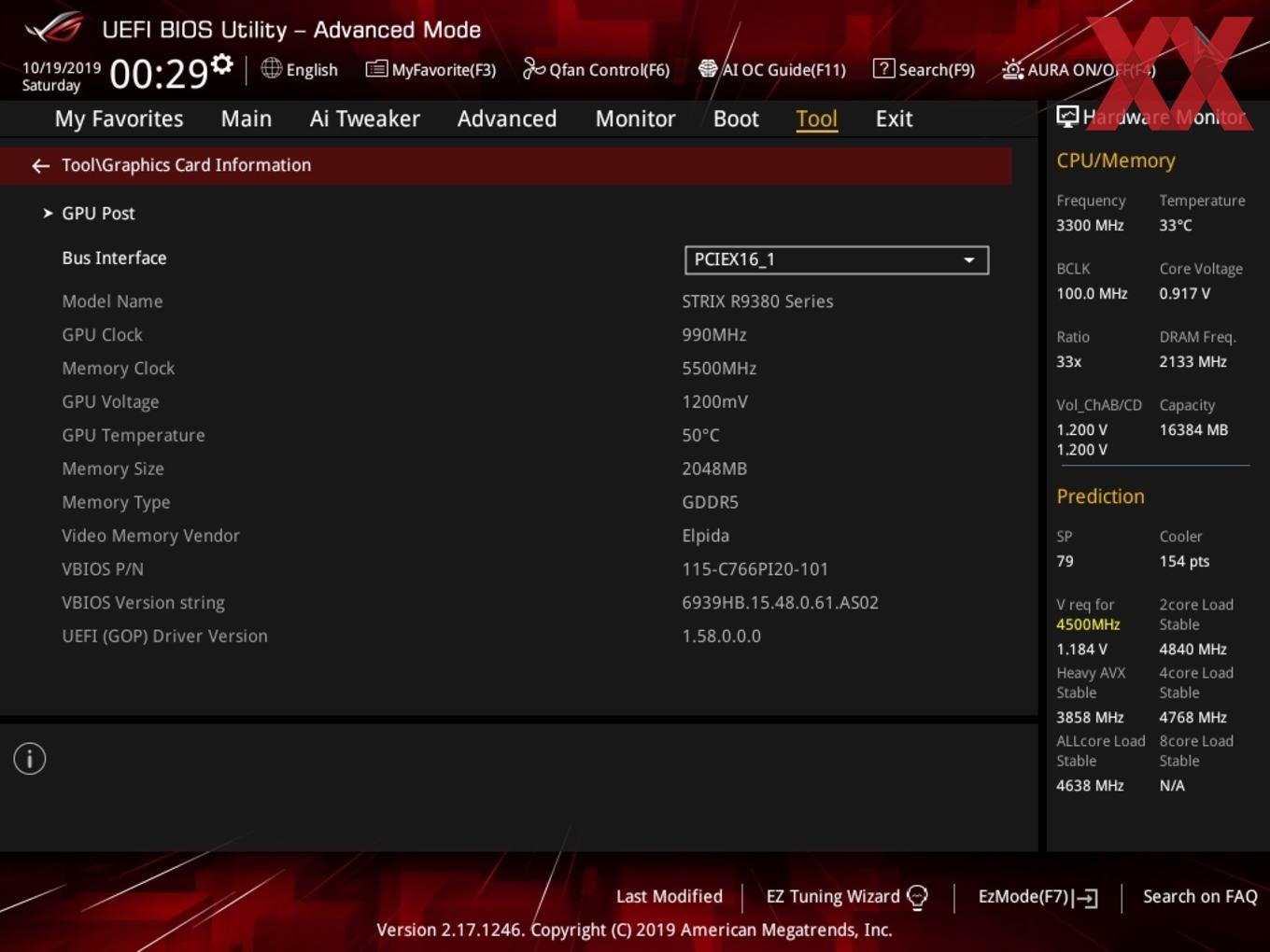Viewport: 1270px width, 952px height.
Task: Click the Search(F9) question mark icon
Action: 883,68
